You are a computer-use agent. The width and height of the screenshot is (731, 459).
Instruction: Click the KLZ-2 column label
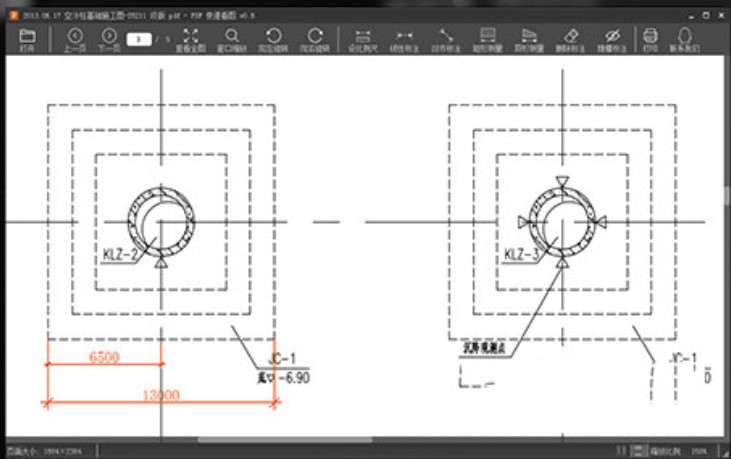point(121,254)
